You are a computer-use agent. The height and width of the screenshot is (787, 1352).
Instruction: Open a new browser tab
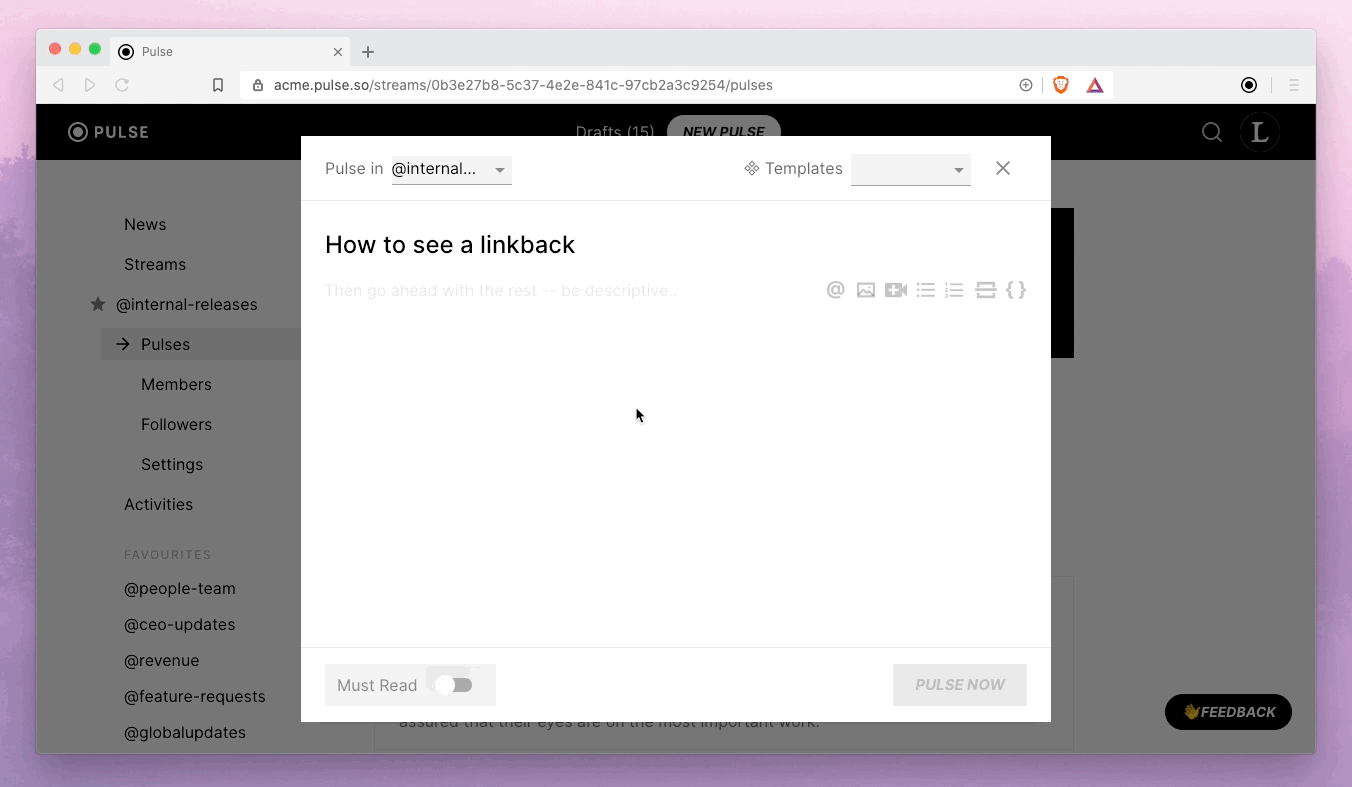[x=368, y=52]
